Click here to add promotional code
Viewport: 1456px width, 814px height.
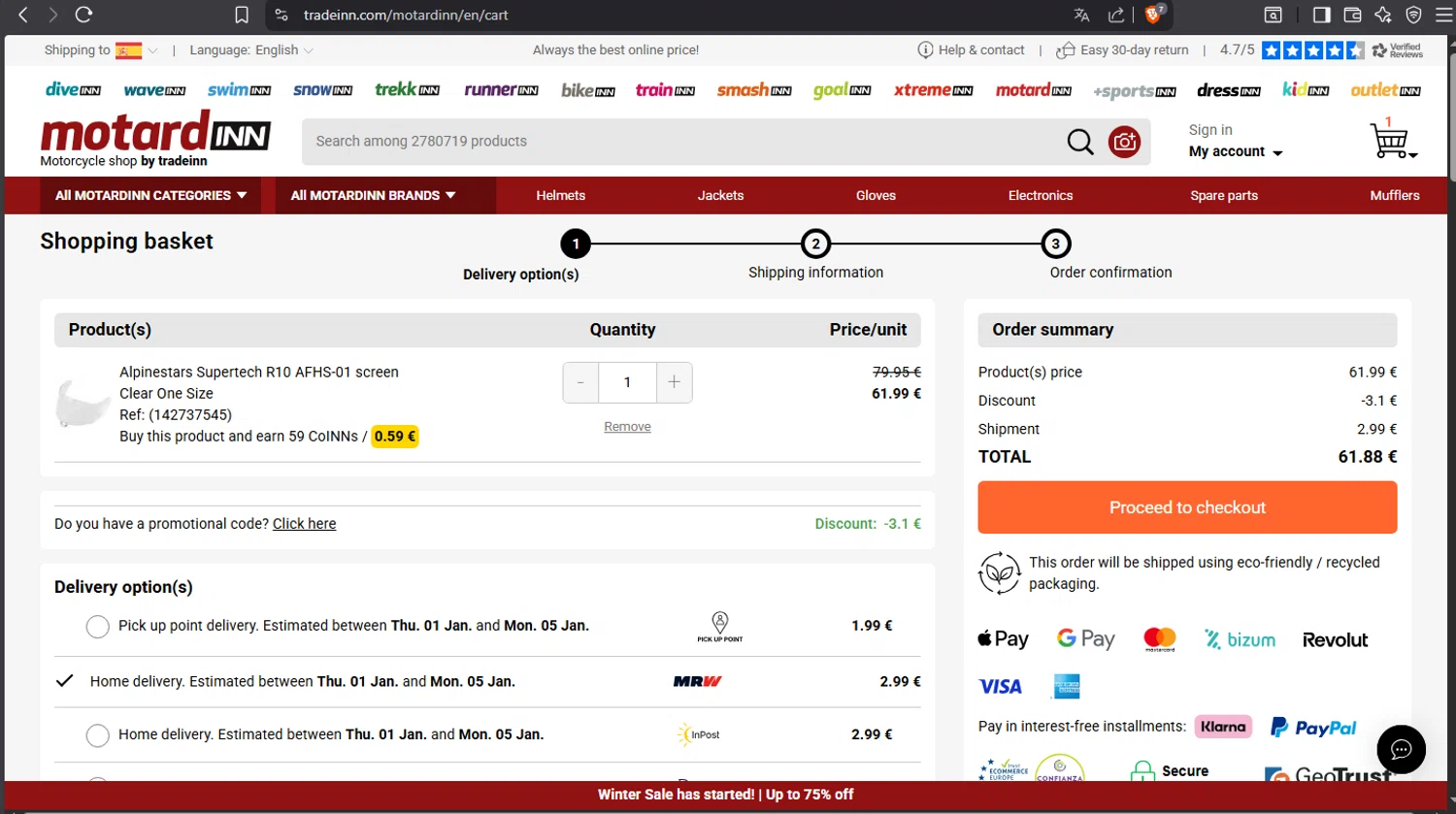point(304,524)
